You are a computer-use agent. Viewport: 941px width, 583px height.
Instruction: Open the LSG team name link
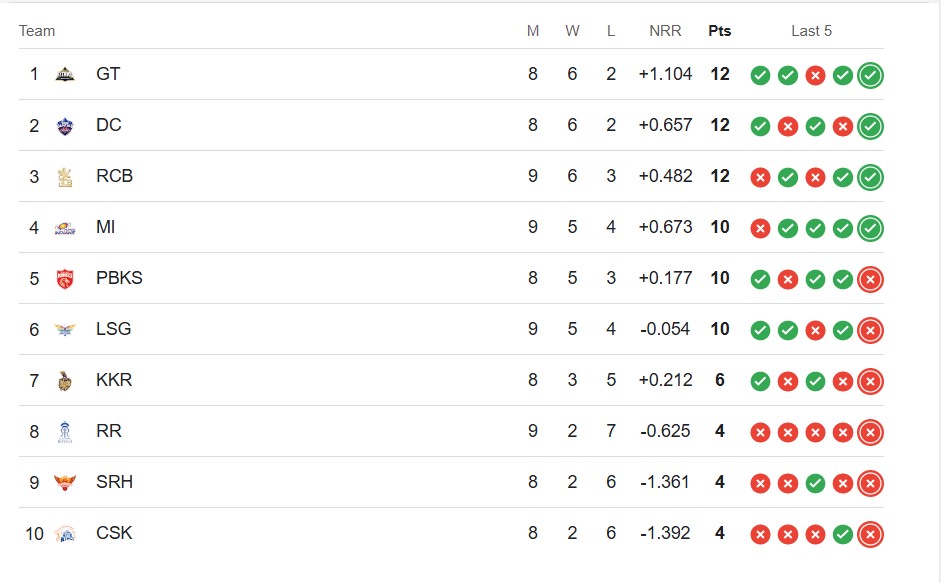(113, 329)
